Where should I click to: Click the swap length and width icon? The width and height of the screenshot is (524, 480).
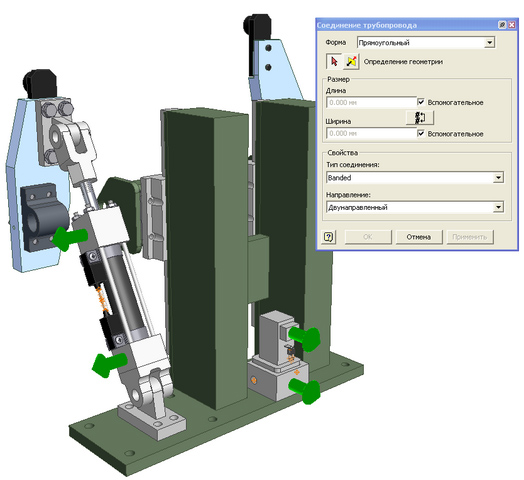point(420,118)
